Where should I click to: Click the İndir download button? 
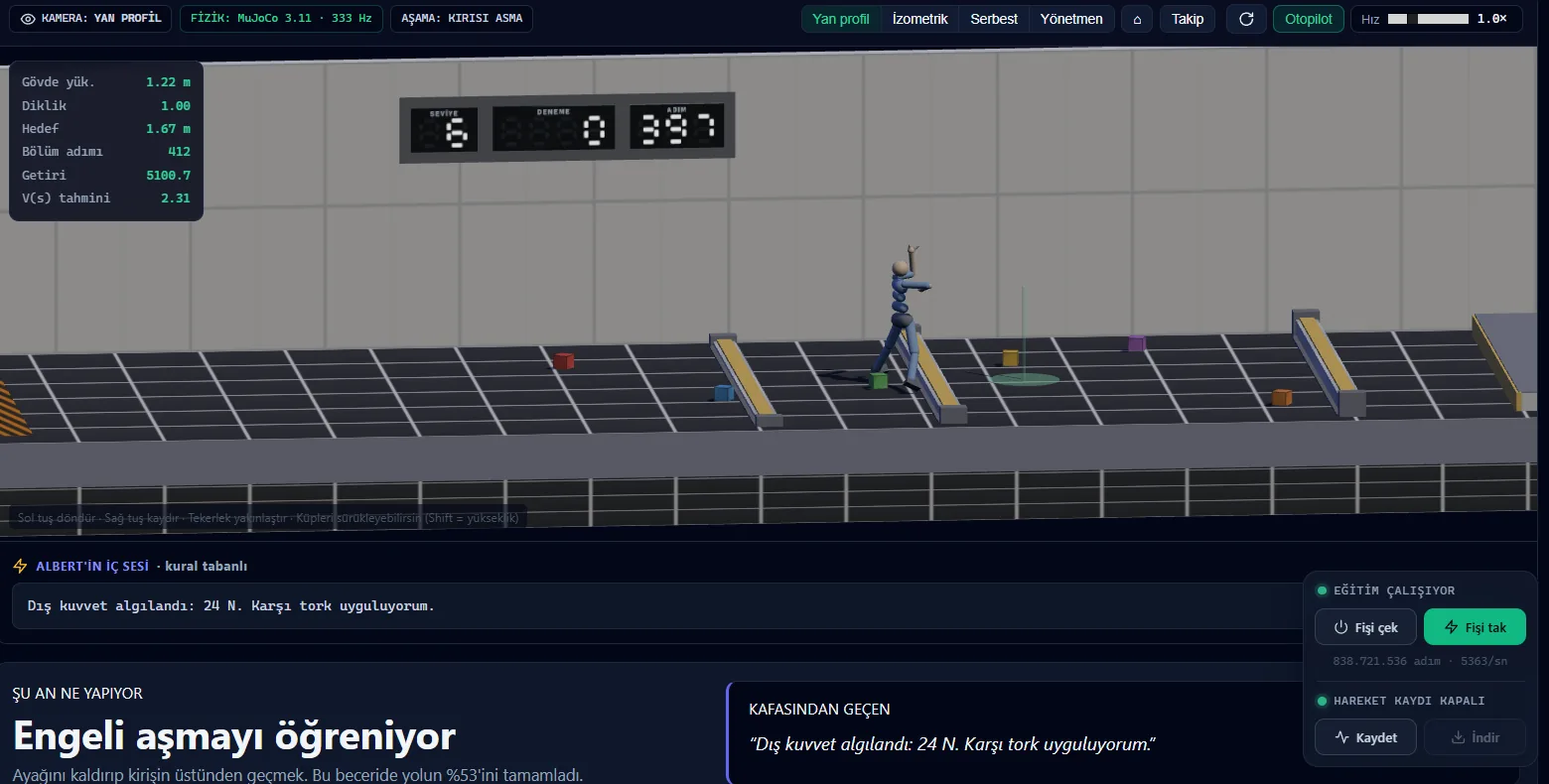pos(1475,737)
